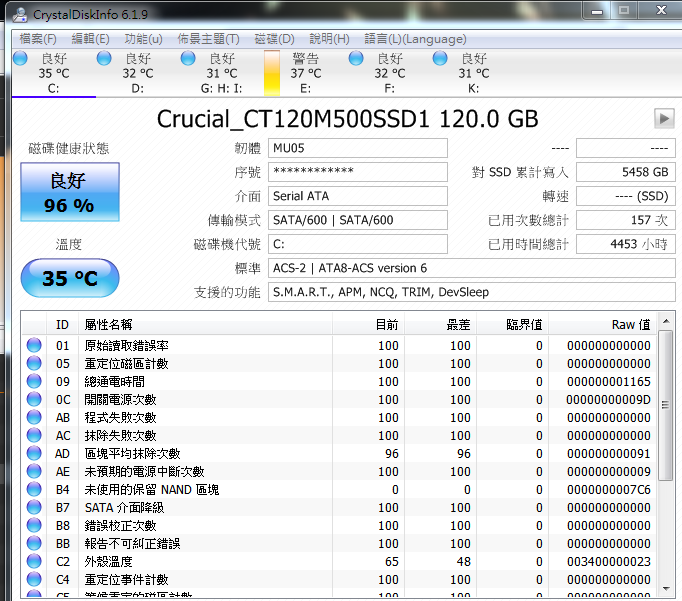Click status icon for attribute B4 row
Image resolution: width=682 pixels, height=601 pixels.
[x=34, y=489]
